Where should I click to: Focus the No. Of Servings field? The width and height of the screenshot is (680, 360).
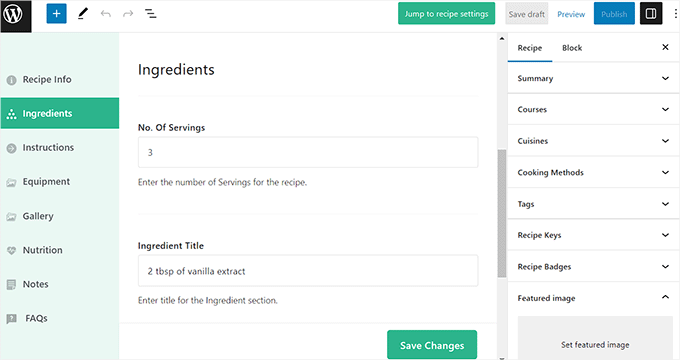pos(308,152)
